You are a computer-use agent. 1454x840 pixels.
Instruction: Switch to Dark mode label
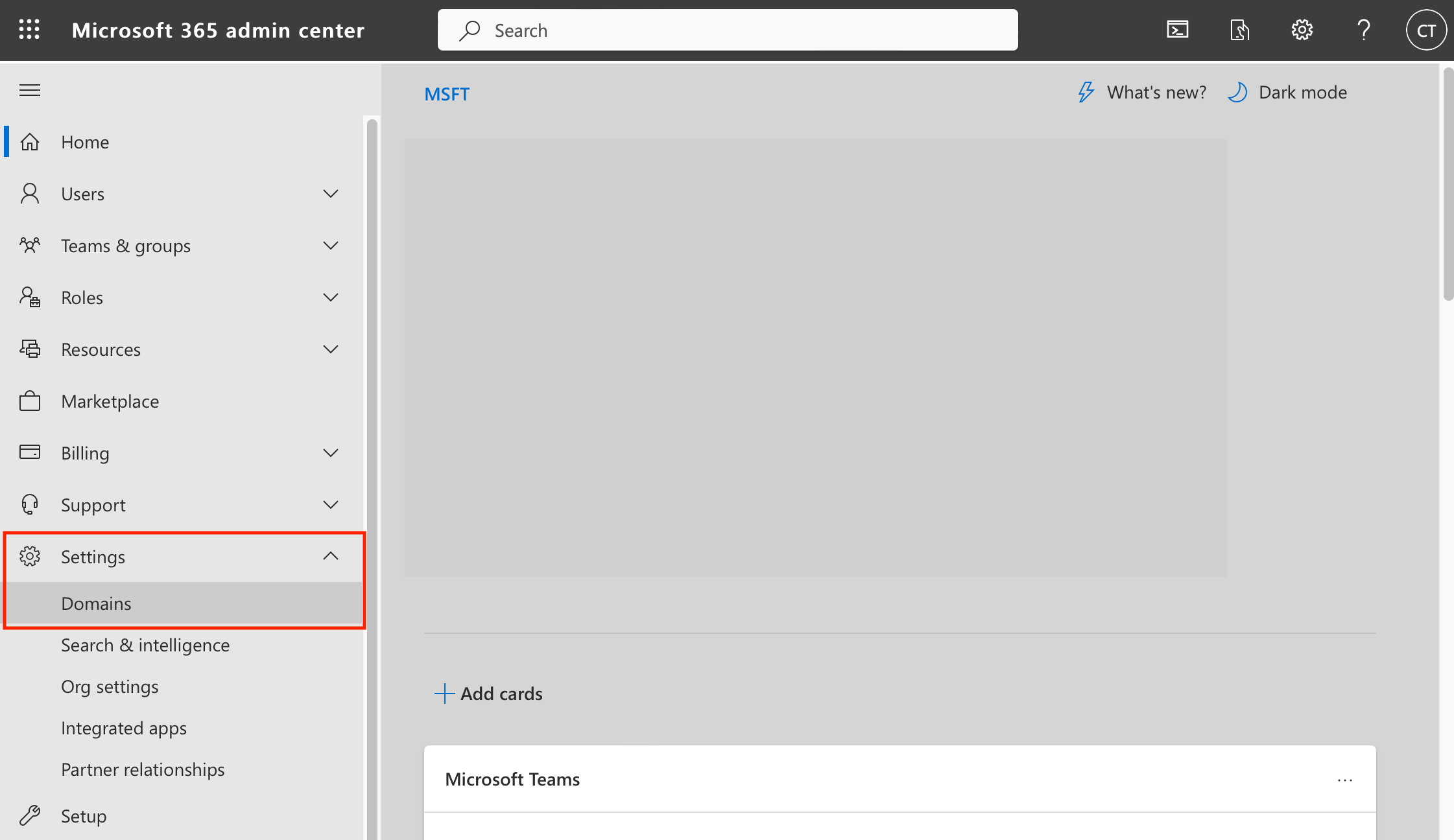pyautogui.click(x=1303, y=92)
